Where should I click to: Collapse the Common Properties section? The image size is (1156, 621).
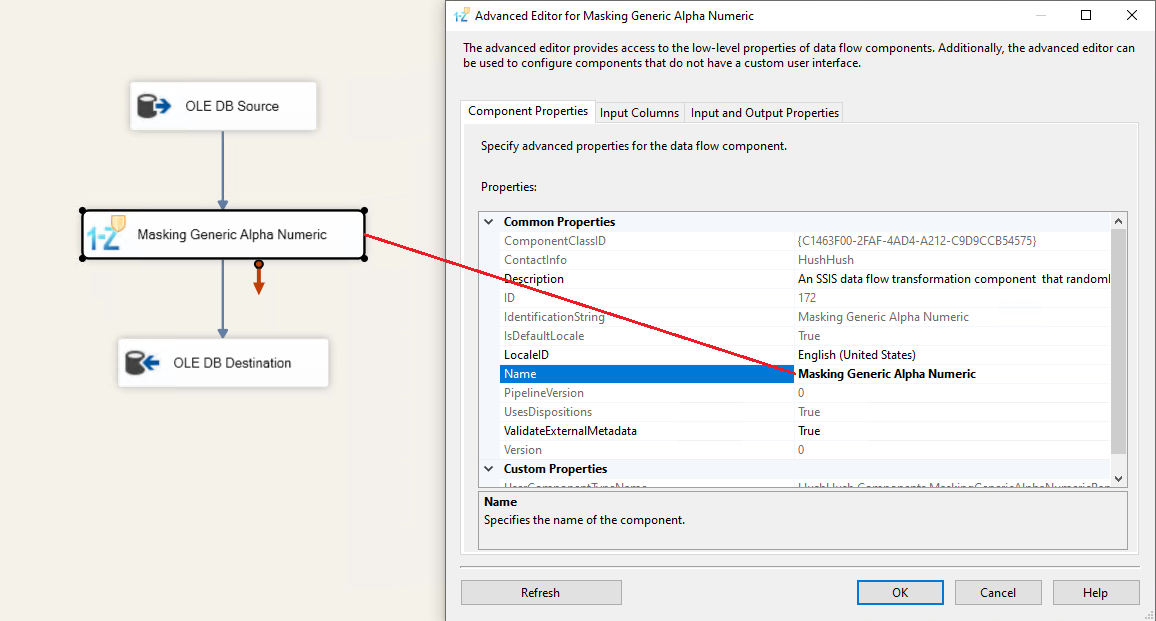[x=489, y=222]
